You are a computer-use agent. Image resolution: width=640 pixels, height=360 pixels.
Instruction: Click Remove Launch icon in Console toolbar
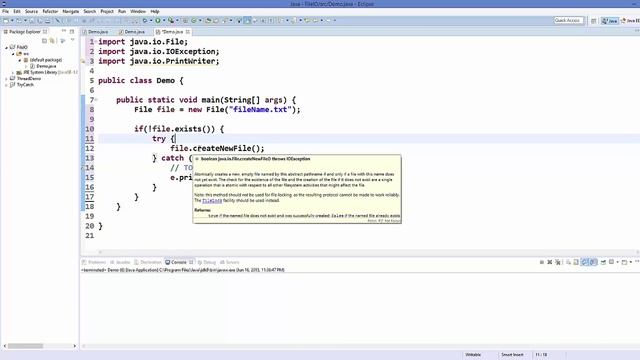pos(549,262)
